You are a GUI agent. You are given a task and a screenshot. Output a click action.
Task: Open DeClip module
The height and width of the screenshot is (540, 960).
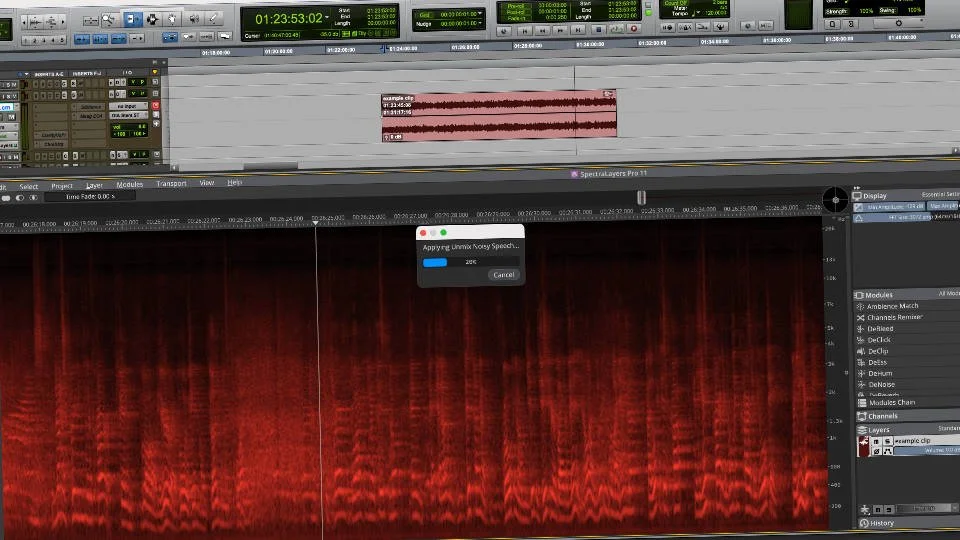pos(877,351)
